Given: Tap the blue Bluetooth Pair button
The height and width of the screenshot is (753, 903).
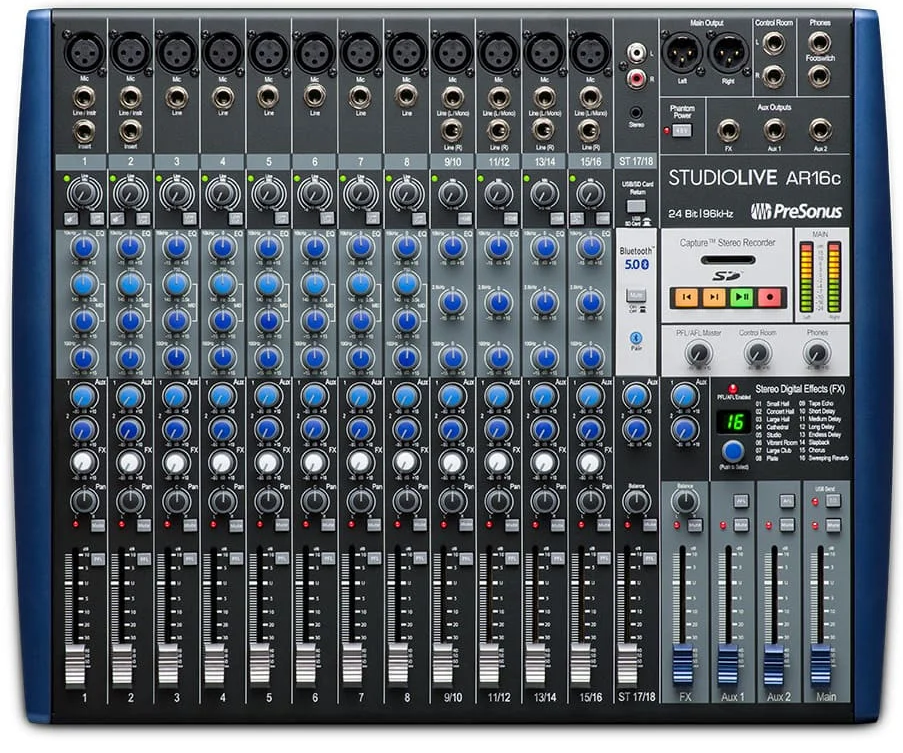Looking at the screenshot, I should pos(636,337).
